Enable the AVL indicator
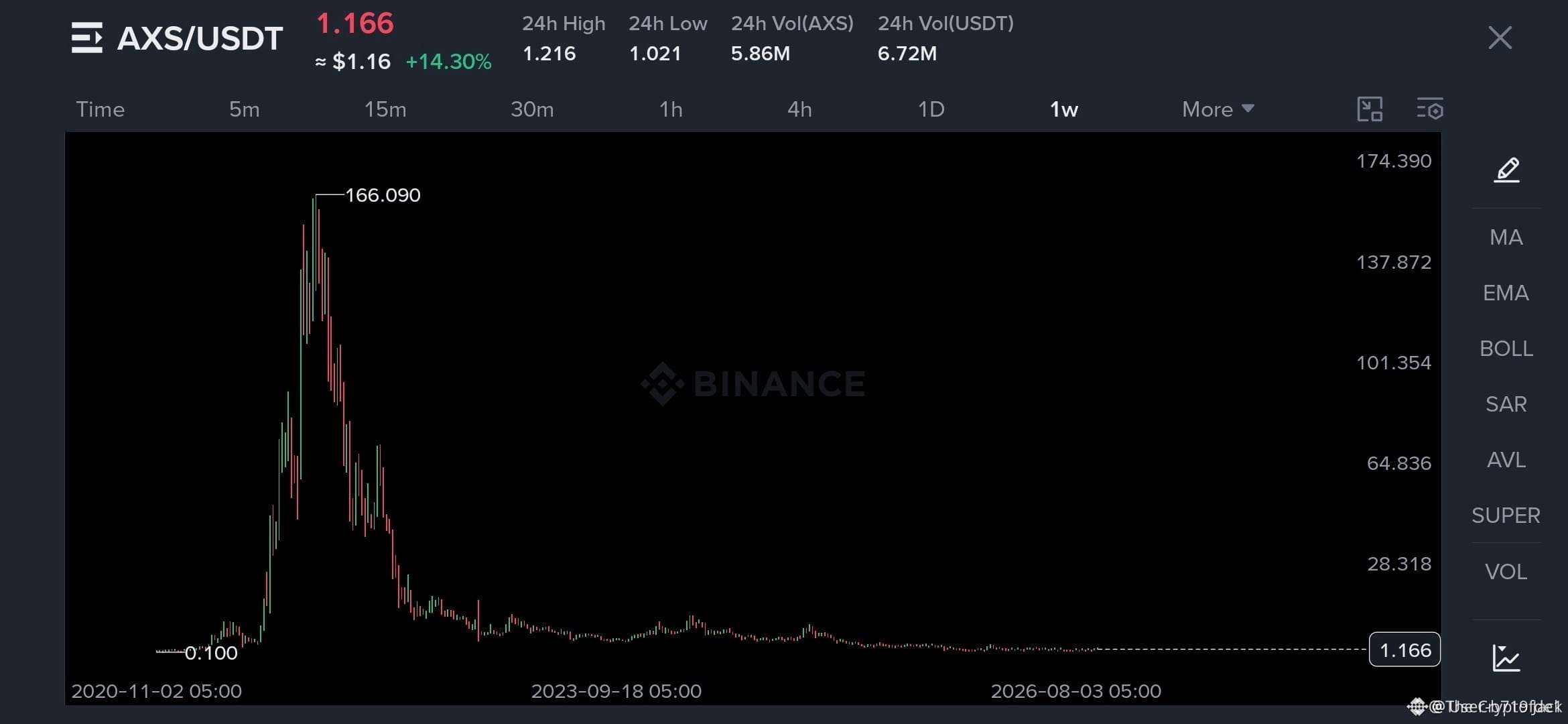This screenshot has width=1568, height=724. coord(1506,460)
